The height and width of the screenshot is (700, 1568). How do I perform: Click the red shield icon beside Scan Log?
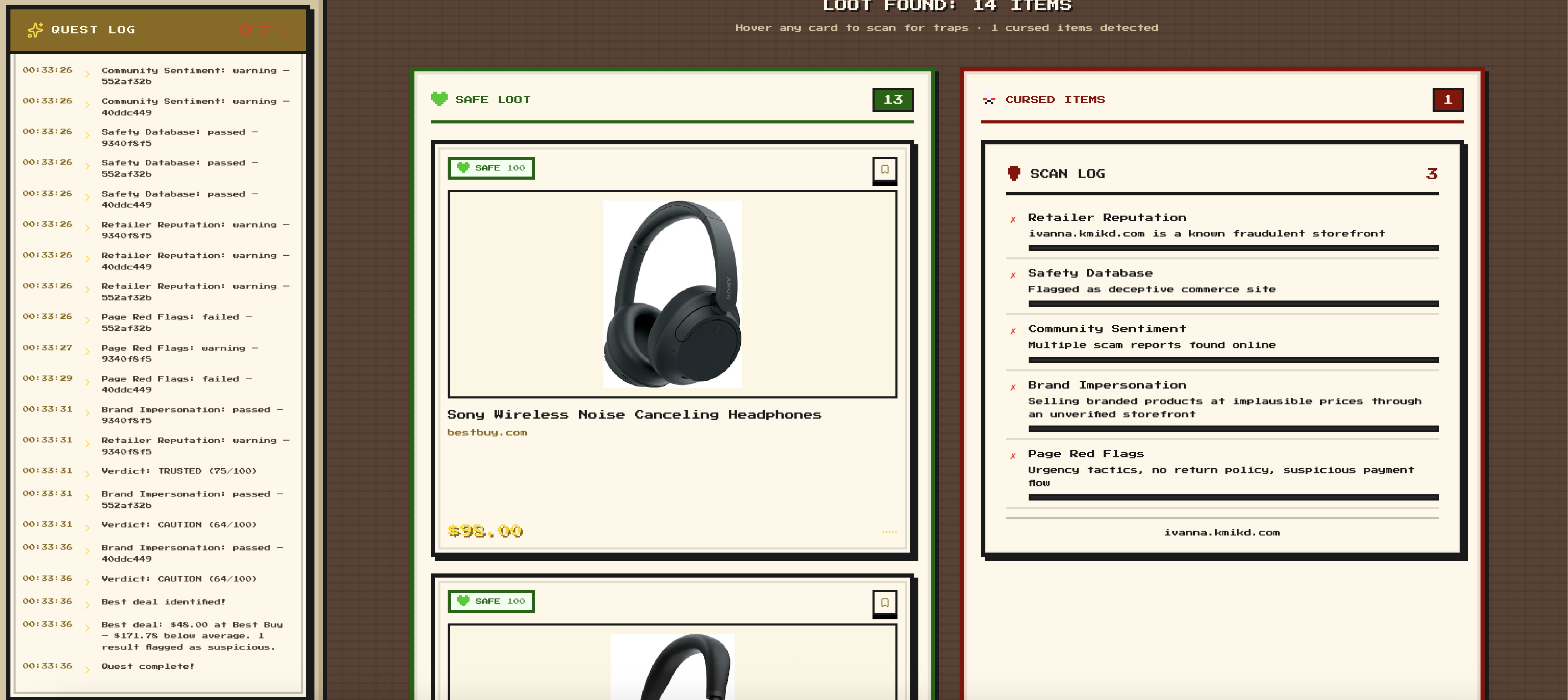tap(1014, 173)
